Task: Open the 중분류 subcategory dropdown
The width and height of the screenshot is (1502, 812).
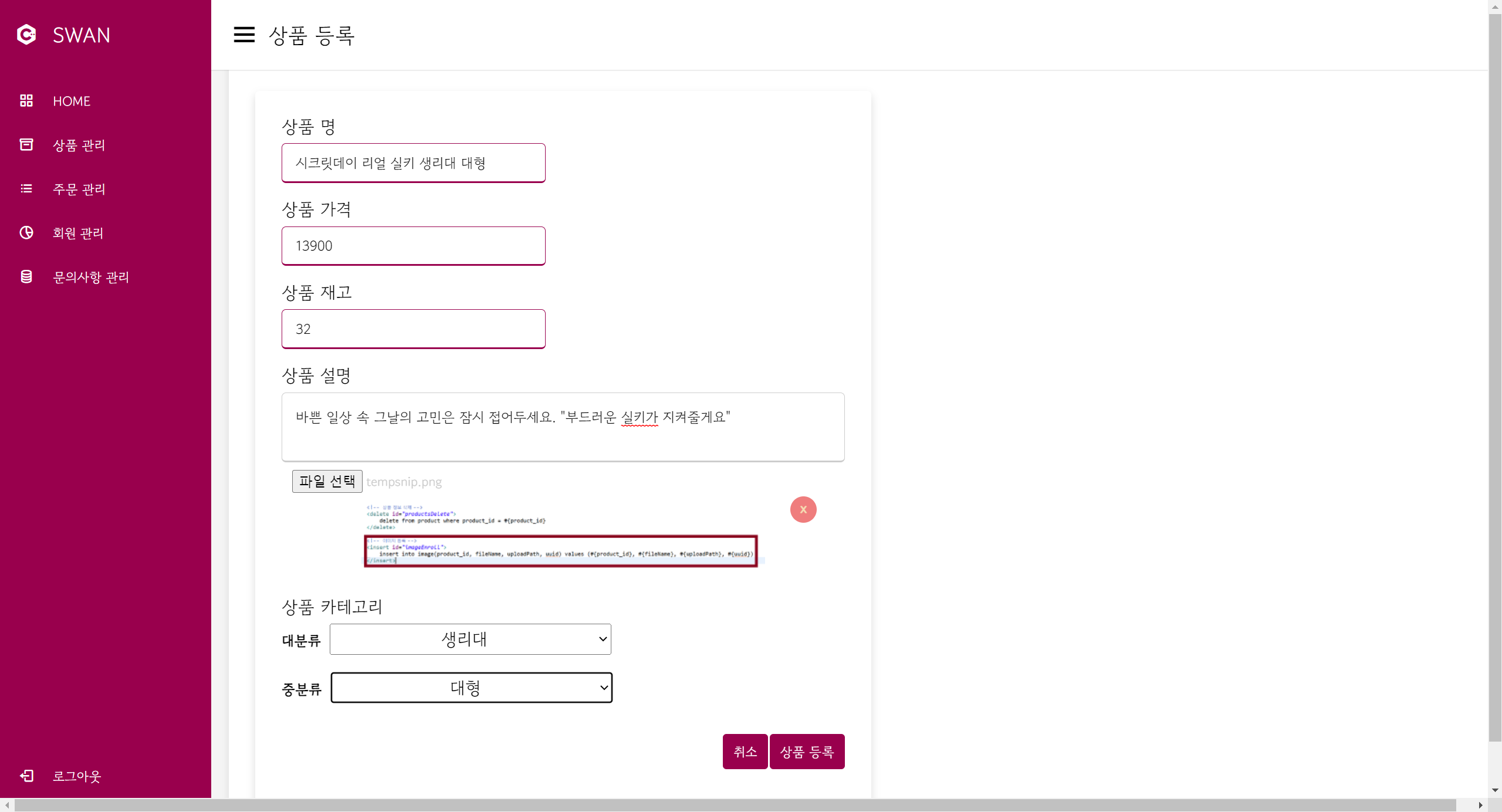Action: (x=471, y=688)
